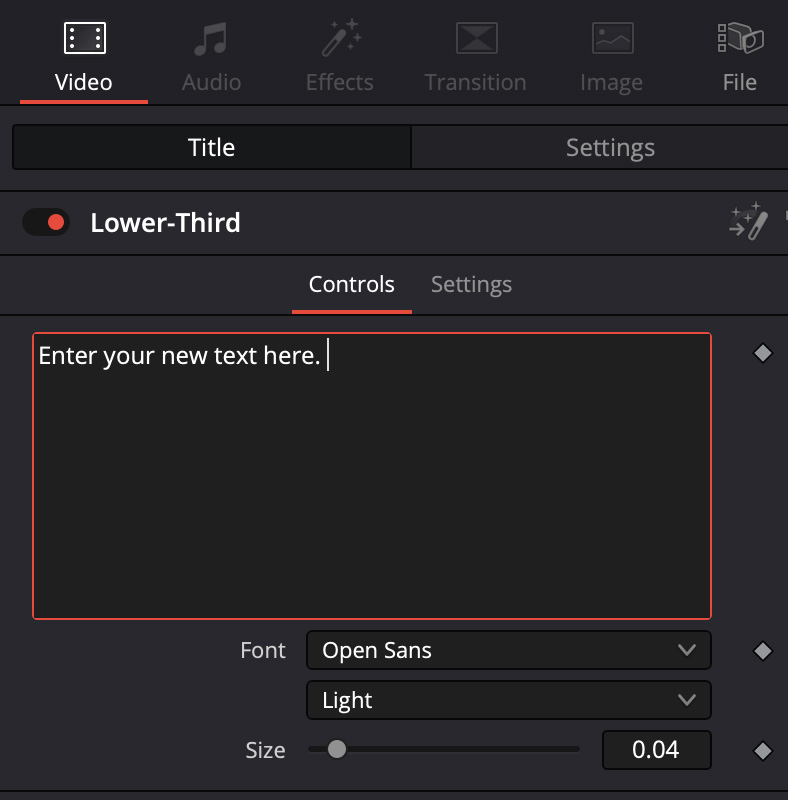788x800 pixels.
Task: Click the magic wand icon beside Lower-Third
Action: (x=748, y=222)
